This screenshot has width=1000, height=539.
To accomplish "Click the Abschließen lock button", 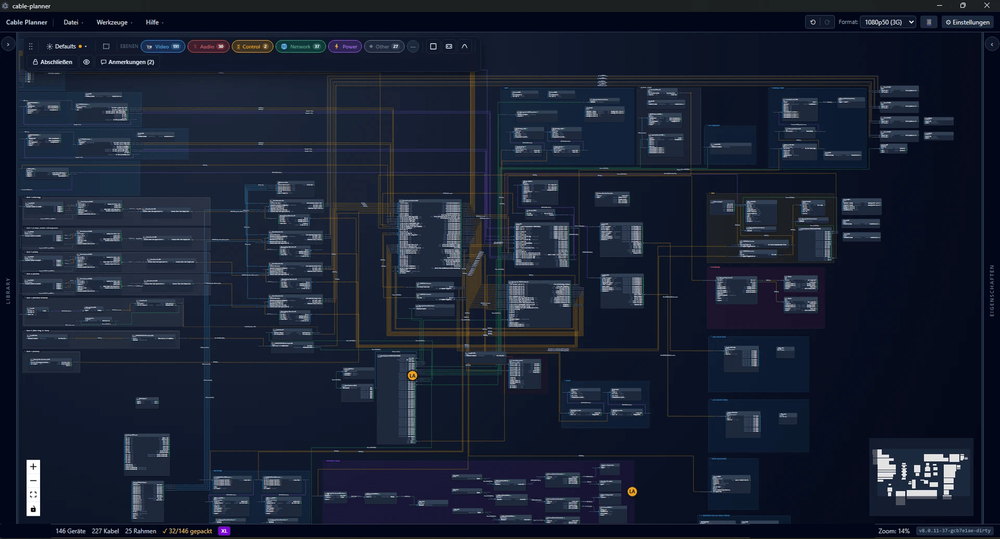I will click(52, 62).
